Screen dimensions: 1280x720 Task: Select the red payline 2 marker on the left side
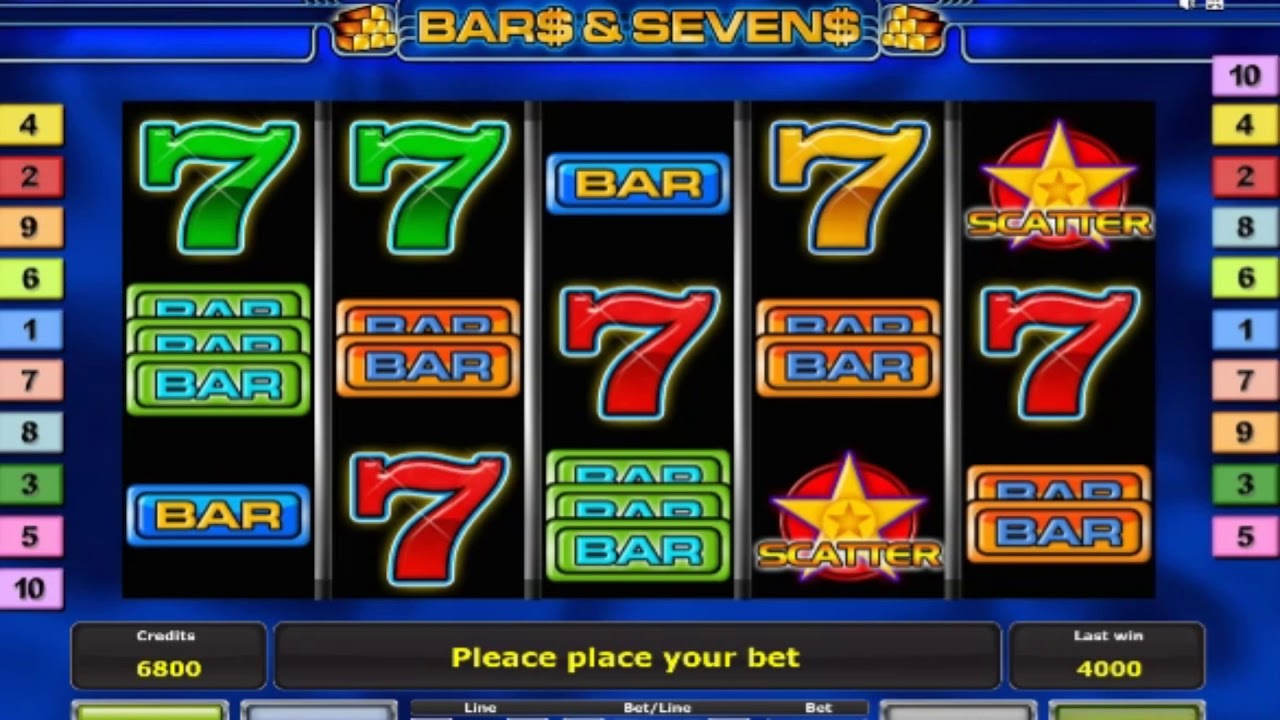click(31, 177)
